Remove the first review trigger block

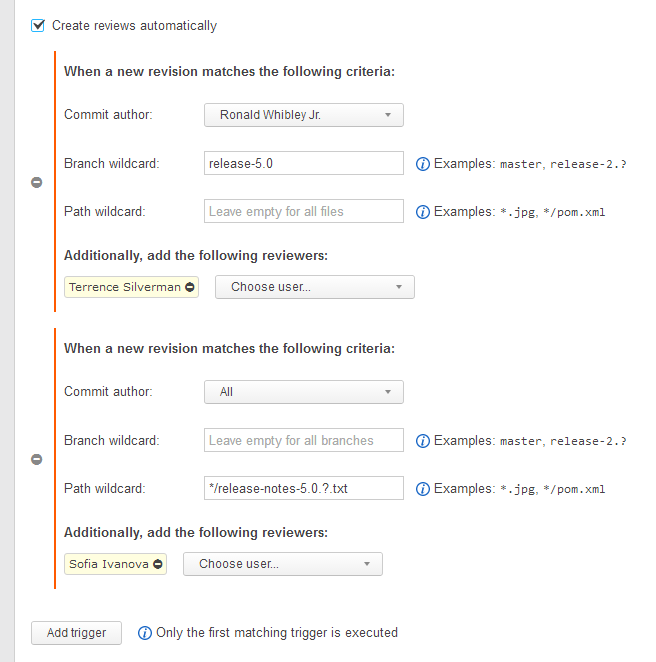click(x=37, y=182)
